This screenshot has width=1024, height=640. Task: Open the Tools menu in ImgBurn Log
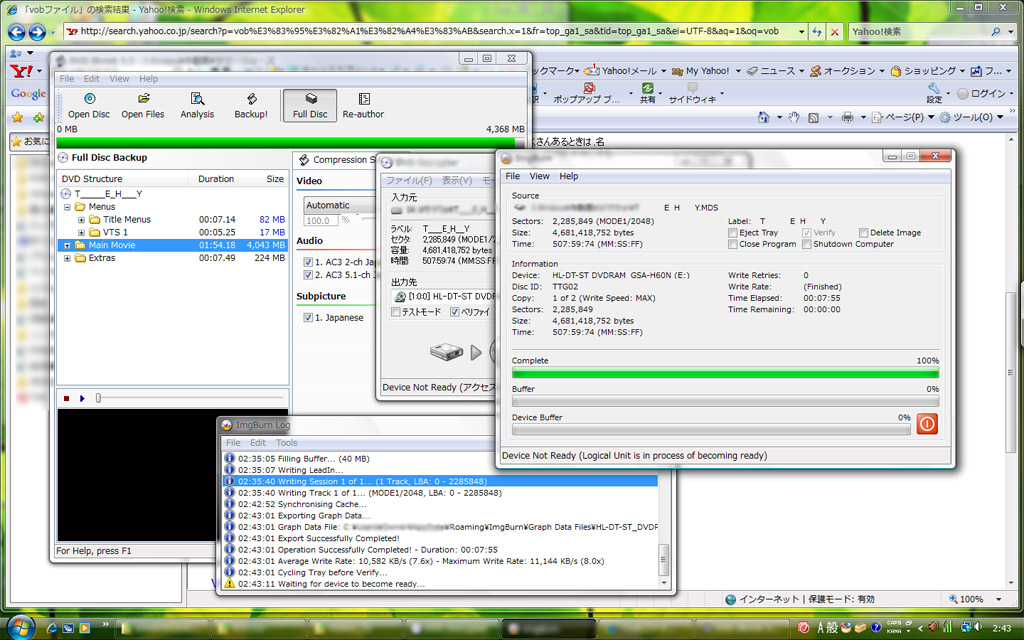click(287, 442)
